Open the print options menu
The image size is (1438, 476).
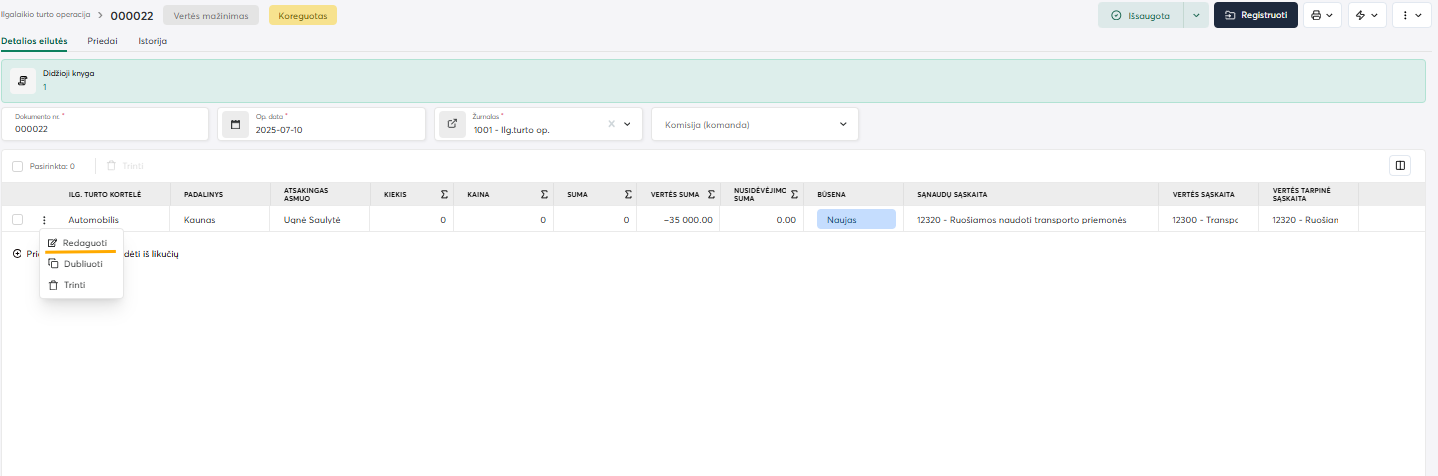pyautogui.click(x=1322, y=15)
